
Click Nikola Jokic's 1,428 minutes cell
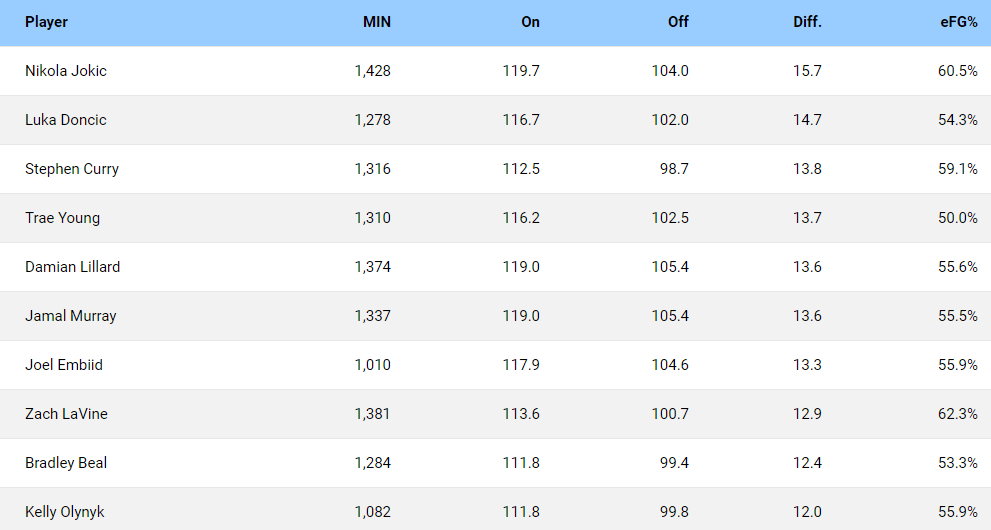(x=373, y=71)
